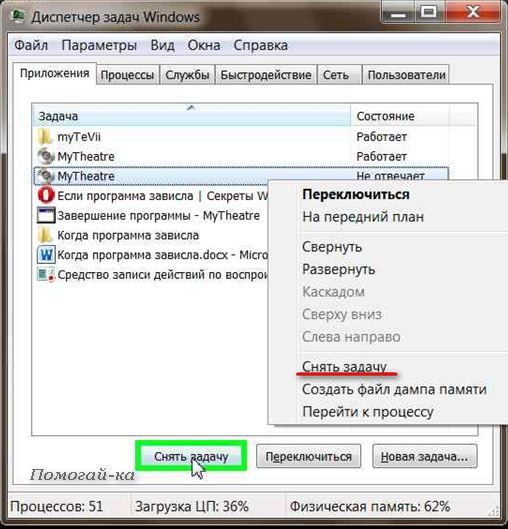The width and height of the screenshot is (508, 529).
Task: Open the Параметры menu
Action: pos(99,45)
